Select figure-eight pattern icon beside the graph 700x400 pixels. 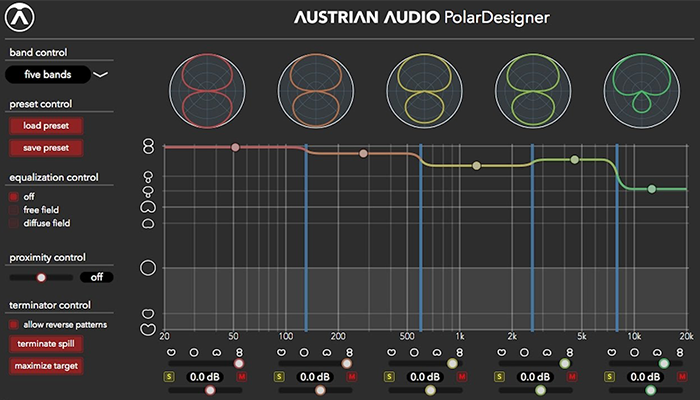(148, 146)
